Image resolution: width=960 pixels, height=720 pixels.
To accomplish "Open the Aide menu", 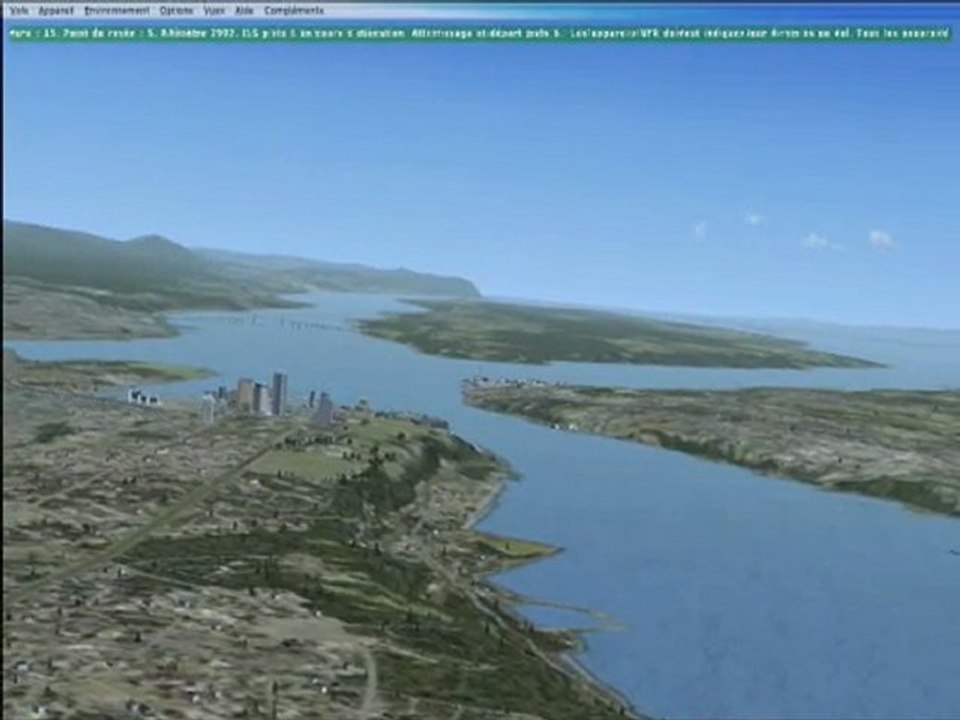I will 244,10.
